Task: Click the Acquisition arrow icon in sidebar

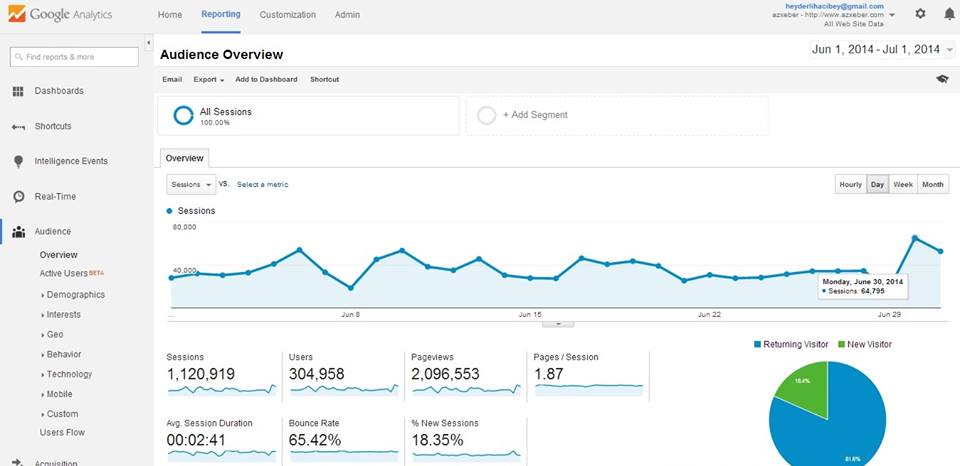Action: (18, 462)
